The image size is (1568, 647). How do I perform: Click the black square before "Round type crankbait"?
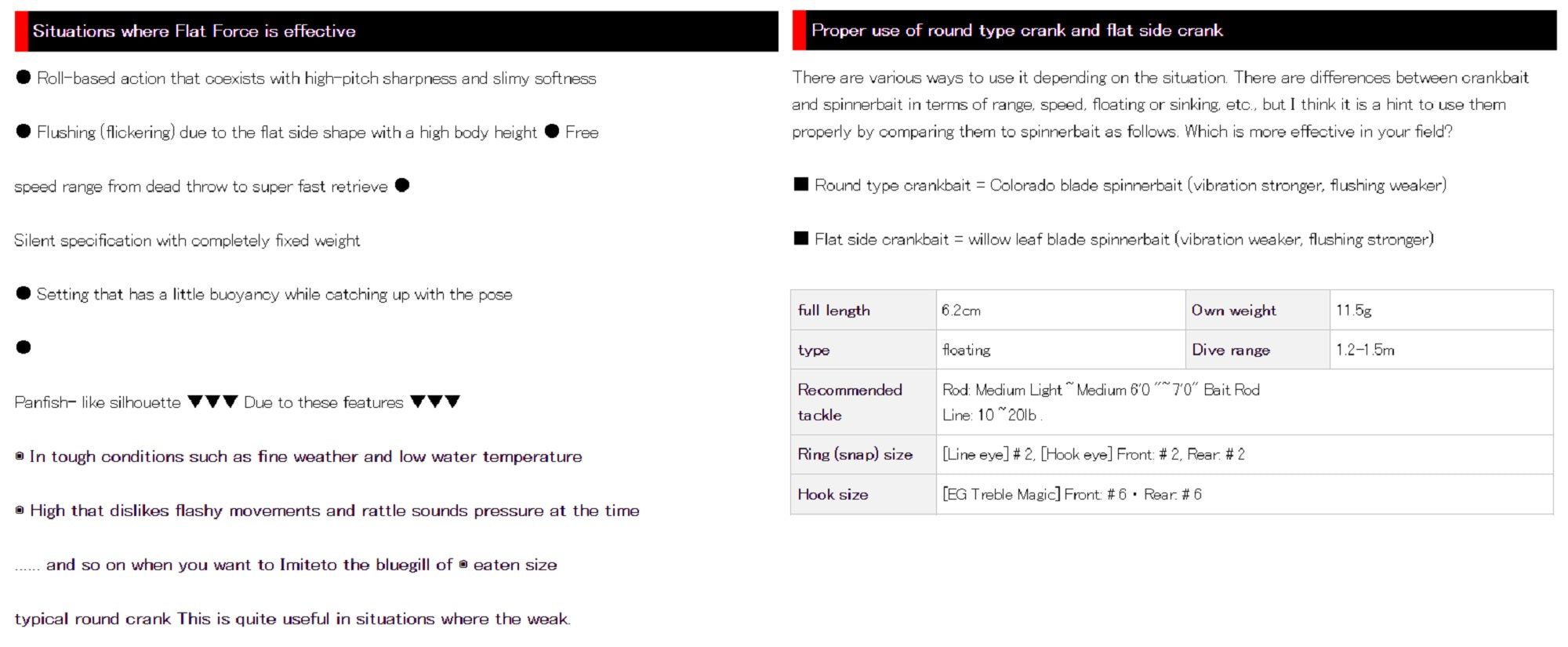point(800,184)
